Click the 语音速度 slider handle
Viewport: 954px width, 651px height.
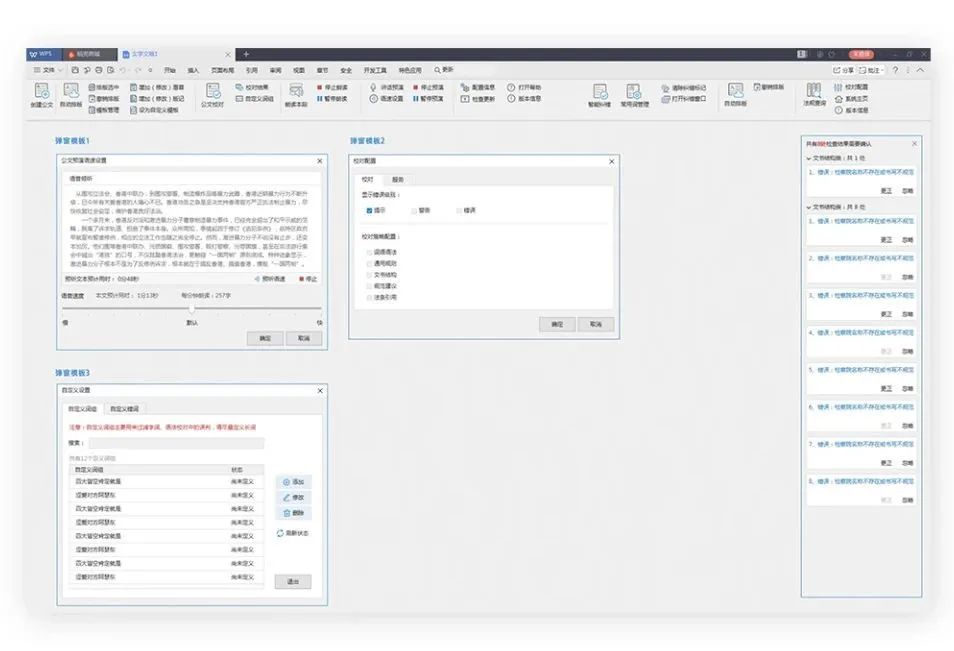point(192,309)
